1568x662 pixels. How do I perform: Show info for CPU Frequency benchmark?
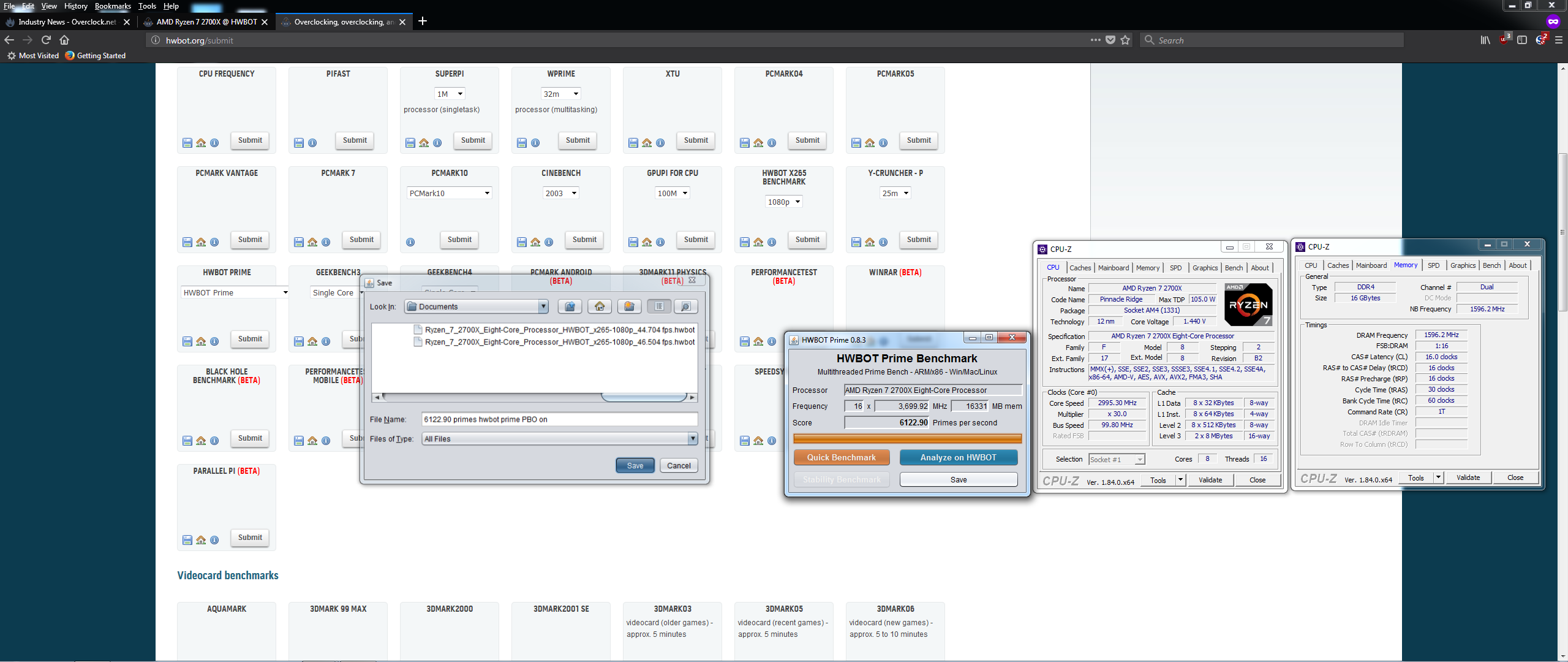(214, 143)
